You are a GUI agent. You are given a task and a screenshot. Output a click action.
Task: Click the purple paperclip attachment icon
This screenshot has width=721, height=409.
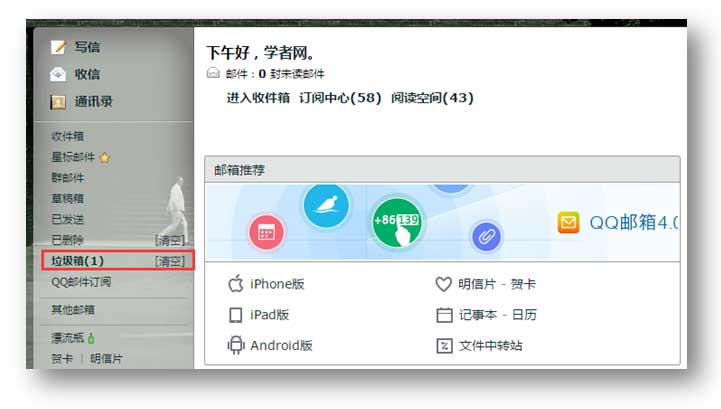tap(486, 237)
